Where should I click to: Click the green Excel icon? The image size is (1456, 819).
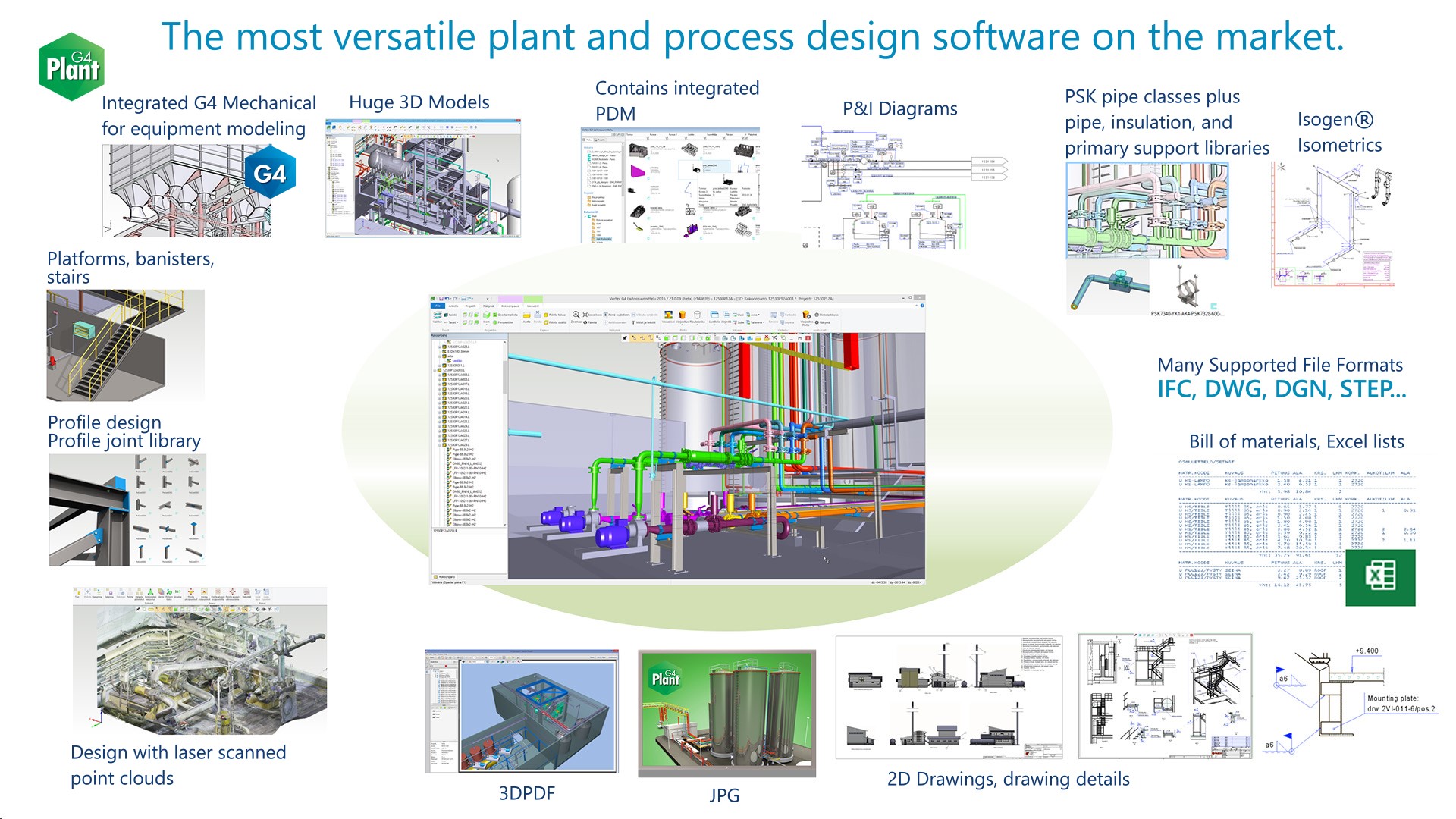pyautogui.click(x=1380, y=577)
